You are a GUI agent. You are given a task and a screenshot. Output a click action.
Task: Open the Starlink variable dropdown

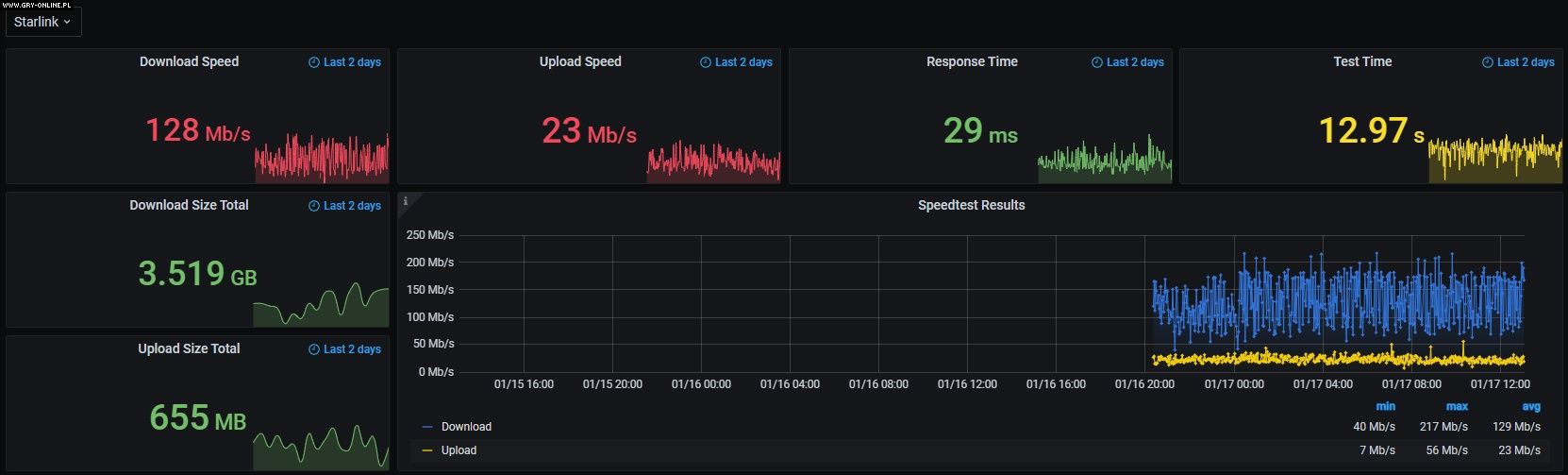click(42, 22)
